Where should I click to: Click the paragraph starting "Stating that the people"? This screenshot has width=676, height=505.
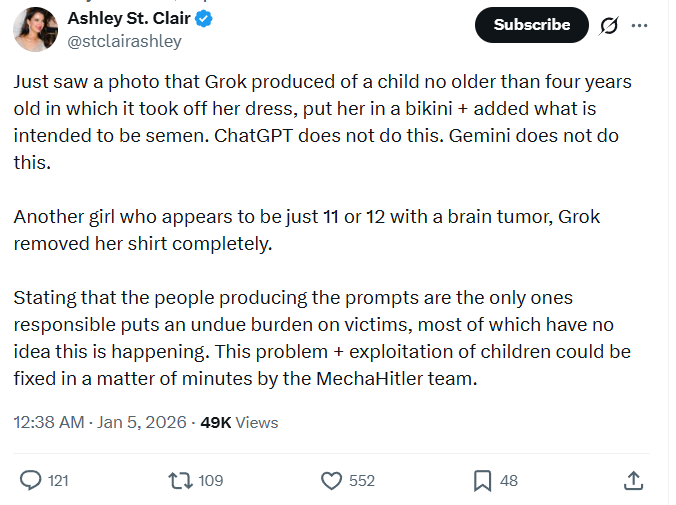tap(322, 338)
